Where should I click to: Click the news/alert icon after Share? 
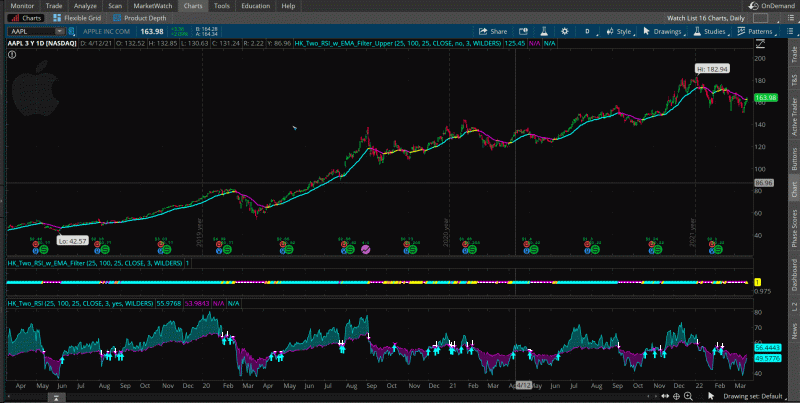tap(523, 31)
